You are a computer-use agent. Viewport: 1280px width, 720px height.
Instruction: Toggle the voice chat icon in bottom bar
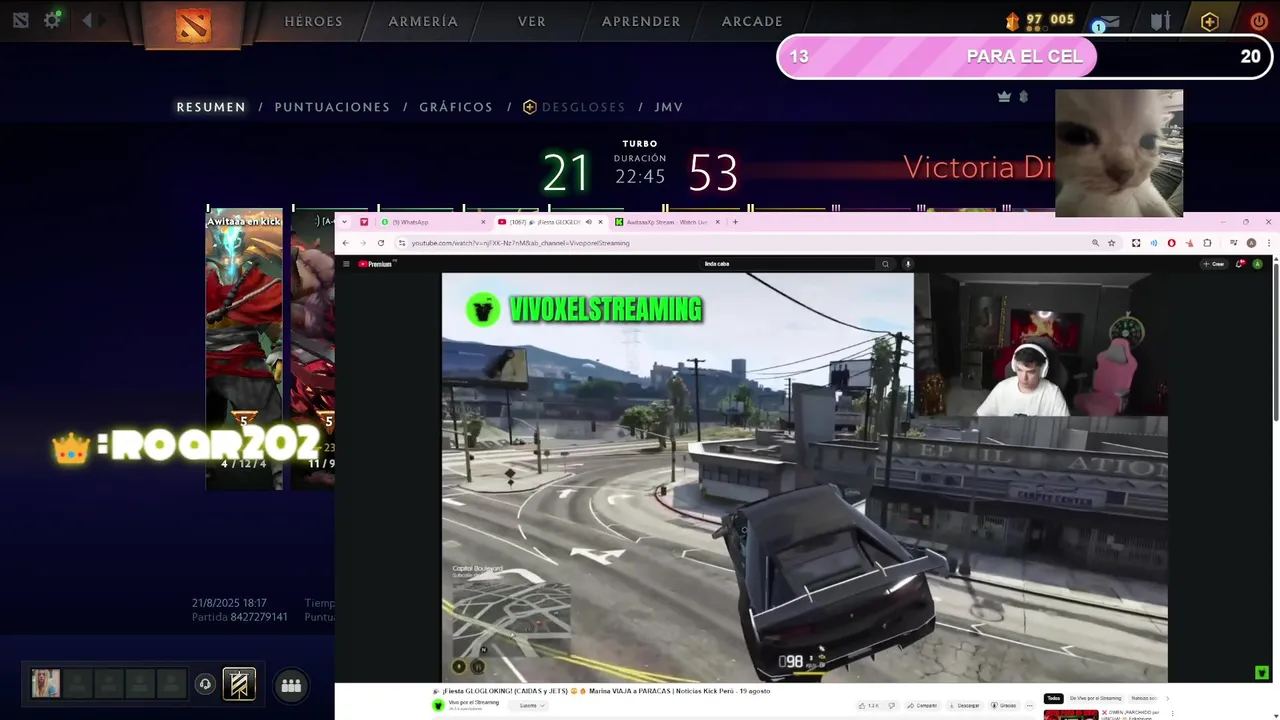coord(205,684)
